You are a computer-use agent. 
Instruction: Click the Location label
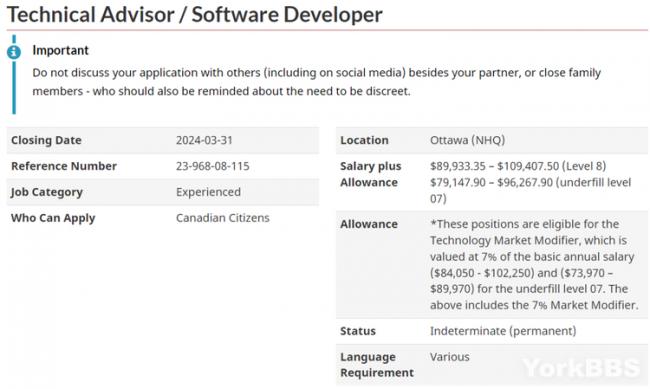tap(364, 140)
